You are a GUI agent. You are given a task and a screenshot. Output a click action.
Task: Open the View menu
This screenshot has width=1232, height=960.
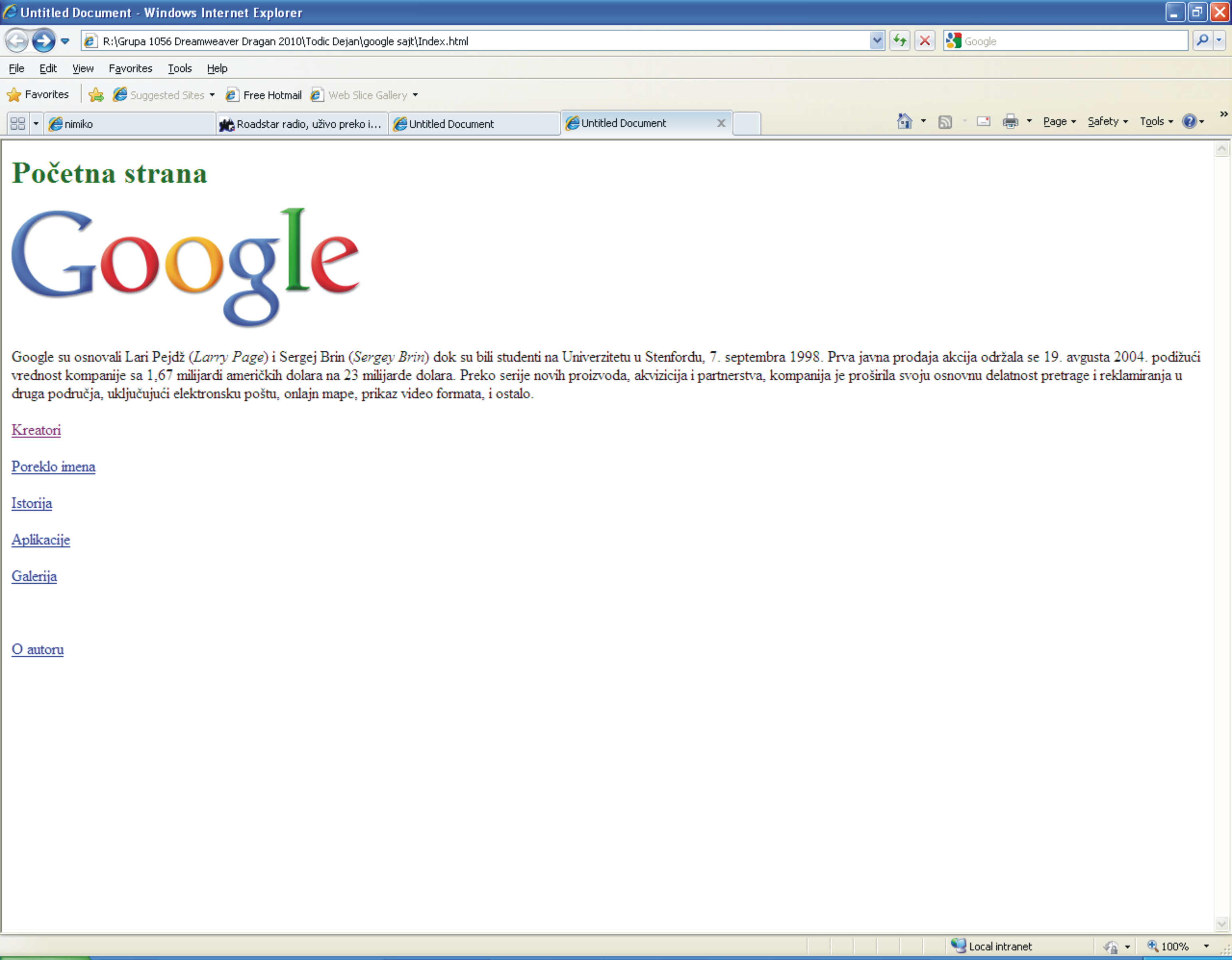(83, 68)
